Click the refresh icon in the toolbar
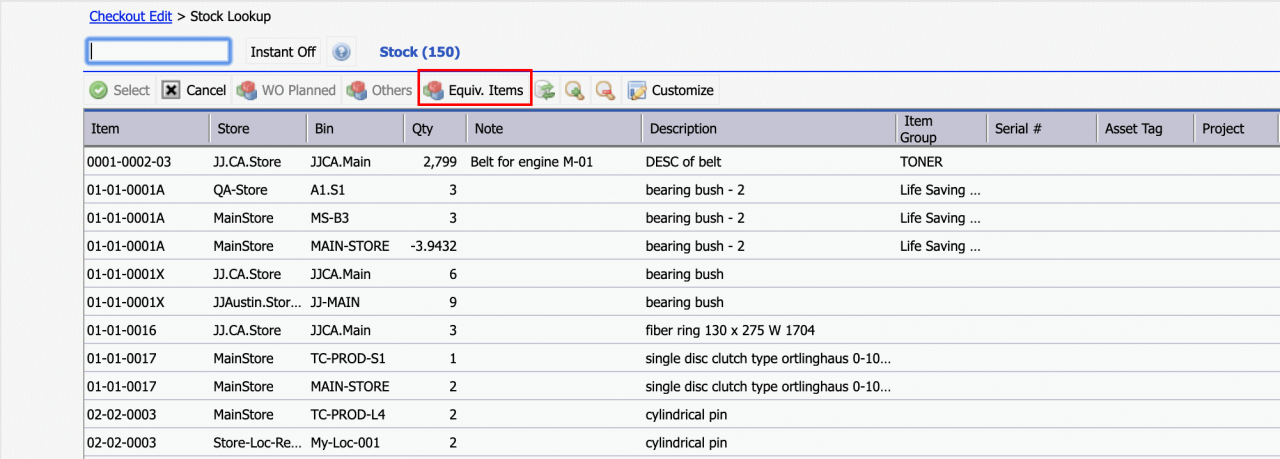1280x459 pixels. tap(546, 90)
